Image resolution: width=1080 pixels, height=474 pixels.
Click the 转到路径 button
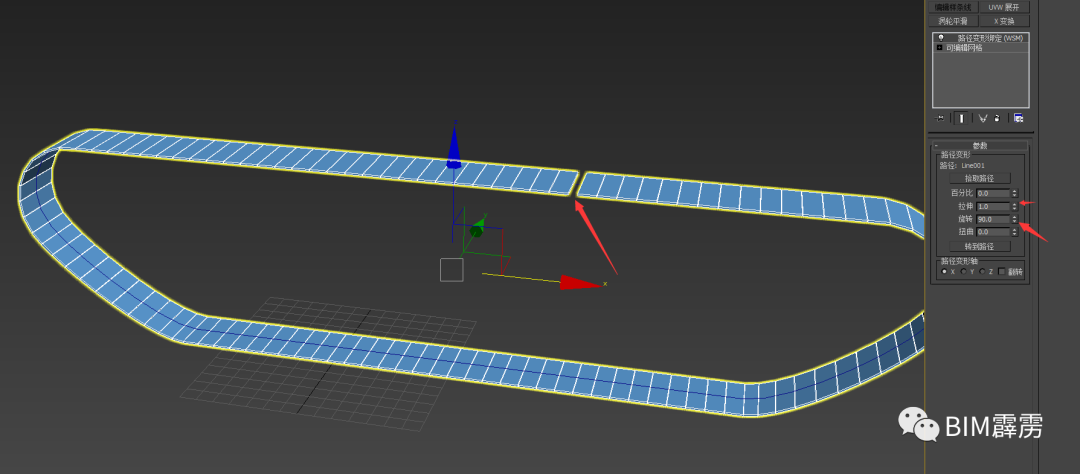coord(980,247)
